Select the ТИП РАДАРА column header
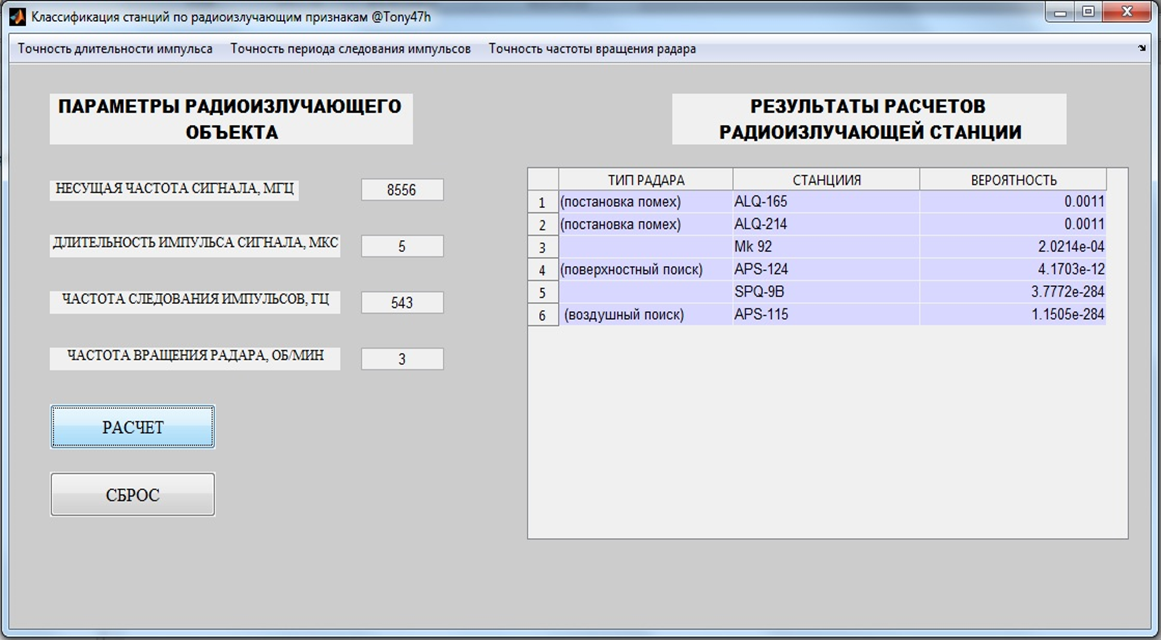This screenshot has height=640, width=1161. [x=646, y=179]
